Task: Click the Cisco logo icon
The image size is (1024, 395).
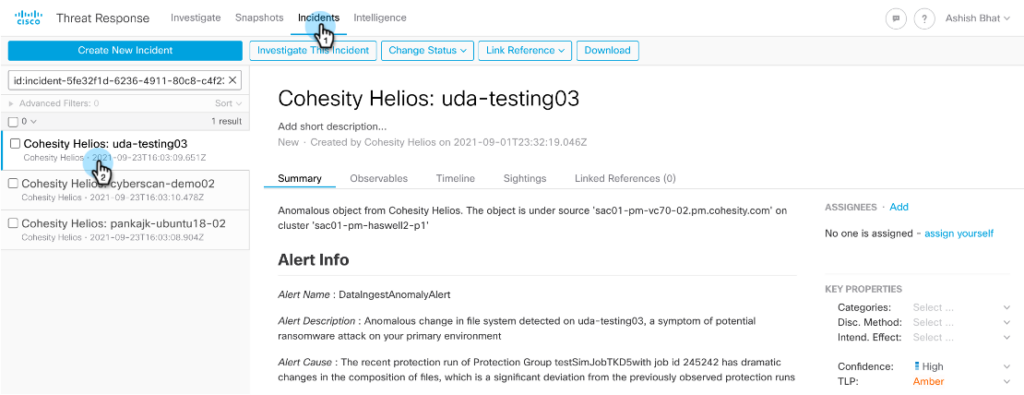Action: 28,18
